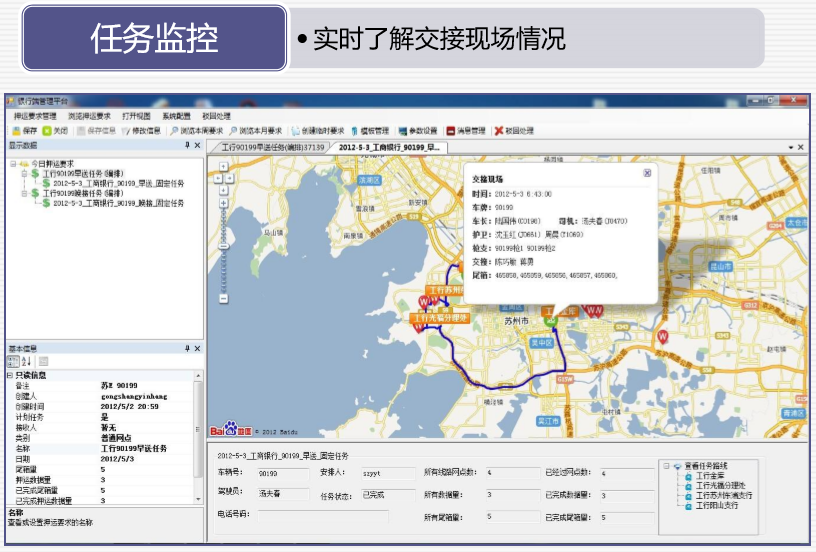Viewport: 816px width, 552px height.
Task: Select 工行金库 in route tree
Action: pyautogui.click(x=710, y=476)
